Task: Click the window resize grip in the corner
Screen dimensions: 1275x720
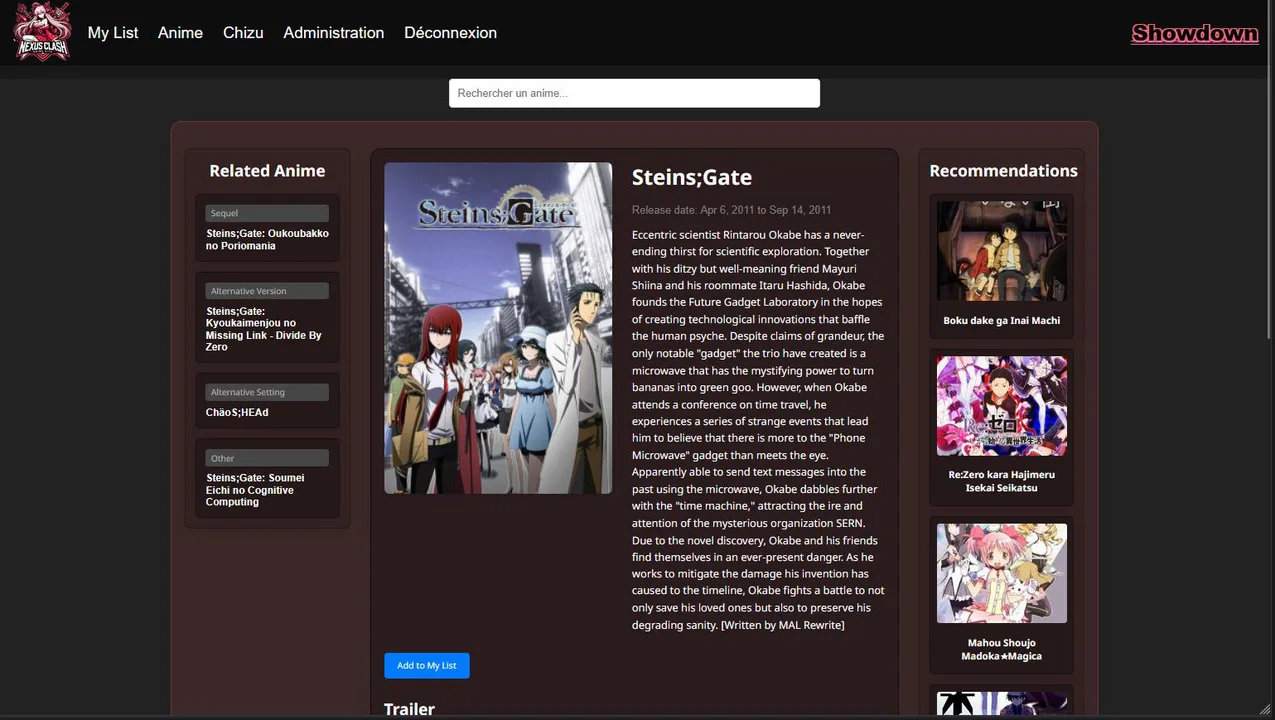Action: point(1265,710)
